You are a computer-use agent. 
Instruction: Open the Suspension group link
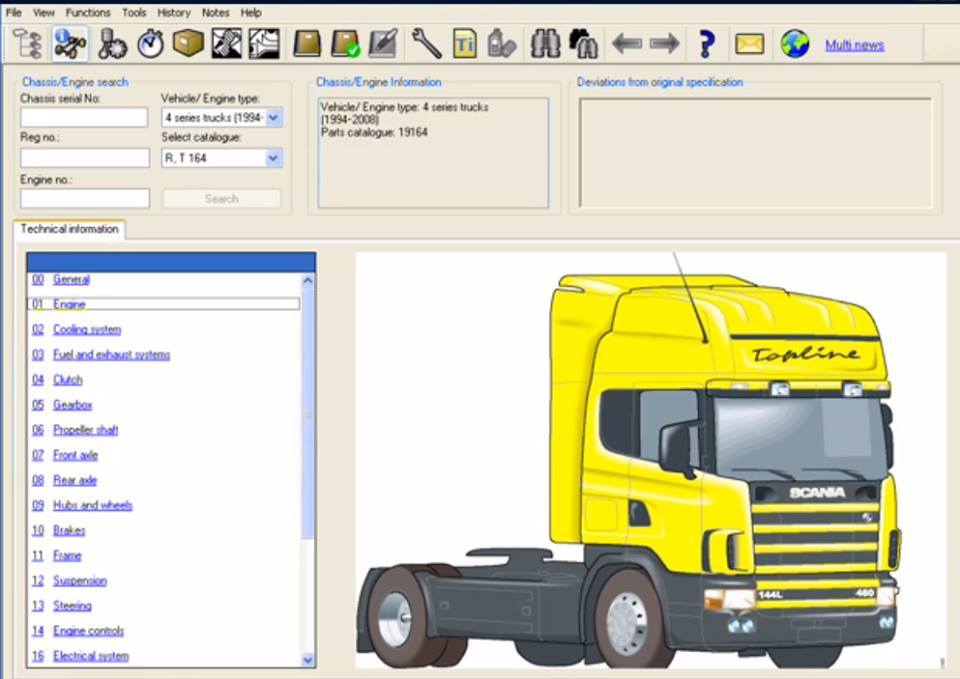pyautogui.click(x=80, y=580)
